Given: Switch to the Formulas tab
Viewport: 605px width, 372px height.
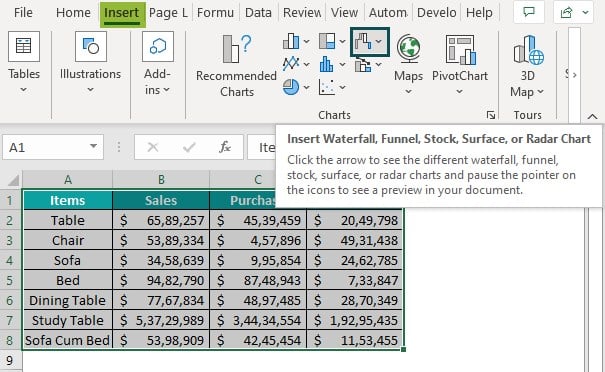Looking at the screenshot, I should point(215,13).
